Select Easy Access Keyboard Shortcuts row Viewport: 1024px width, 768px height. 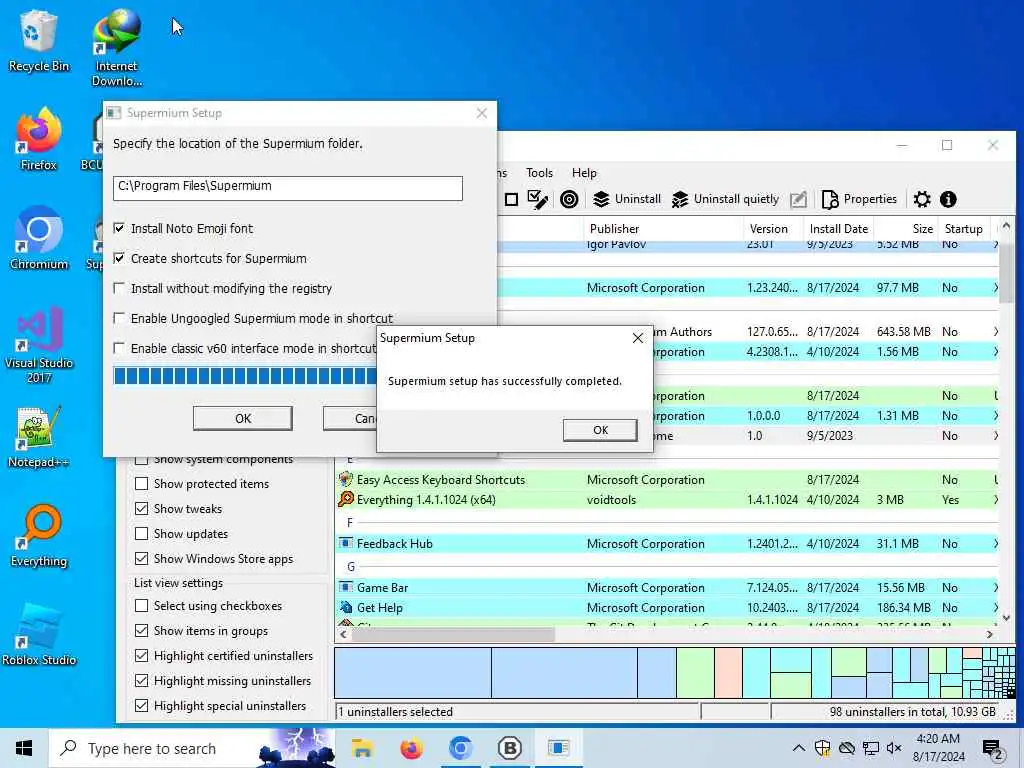click(667, 479)
